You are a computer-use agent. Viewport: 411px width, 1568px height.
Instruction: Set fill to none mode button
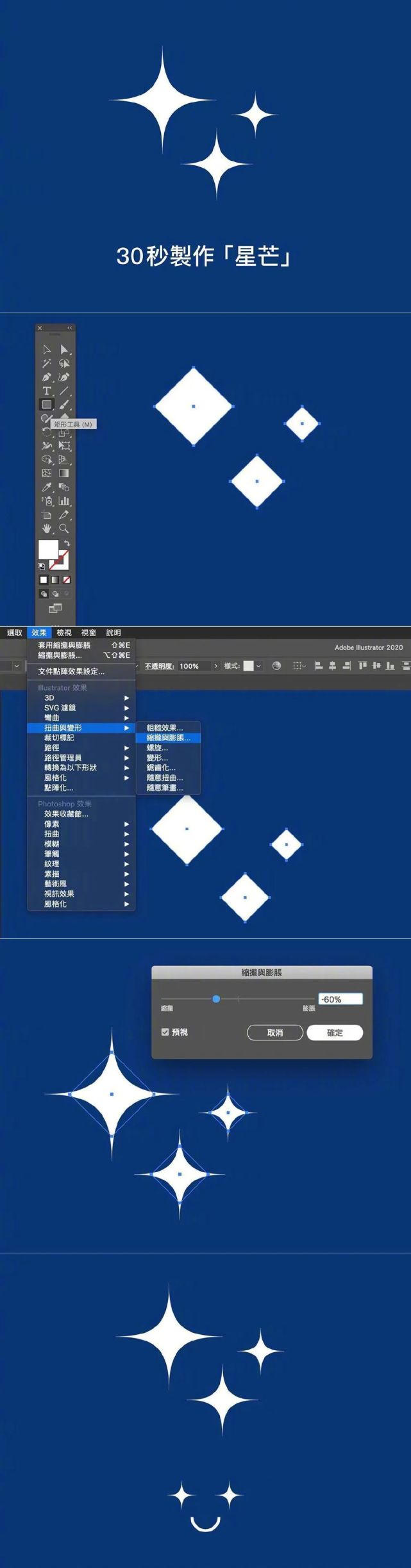click(x=67, y=580)
